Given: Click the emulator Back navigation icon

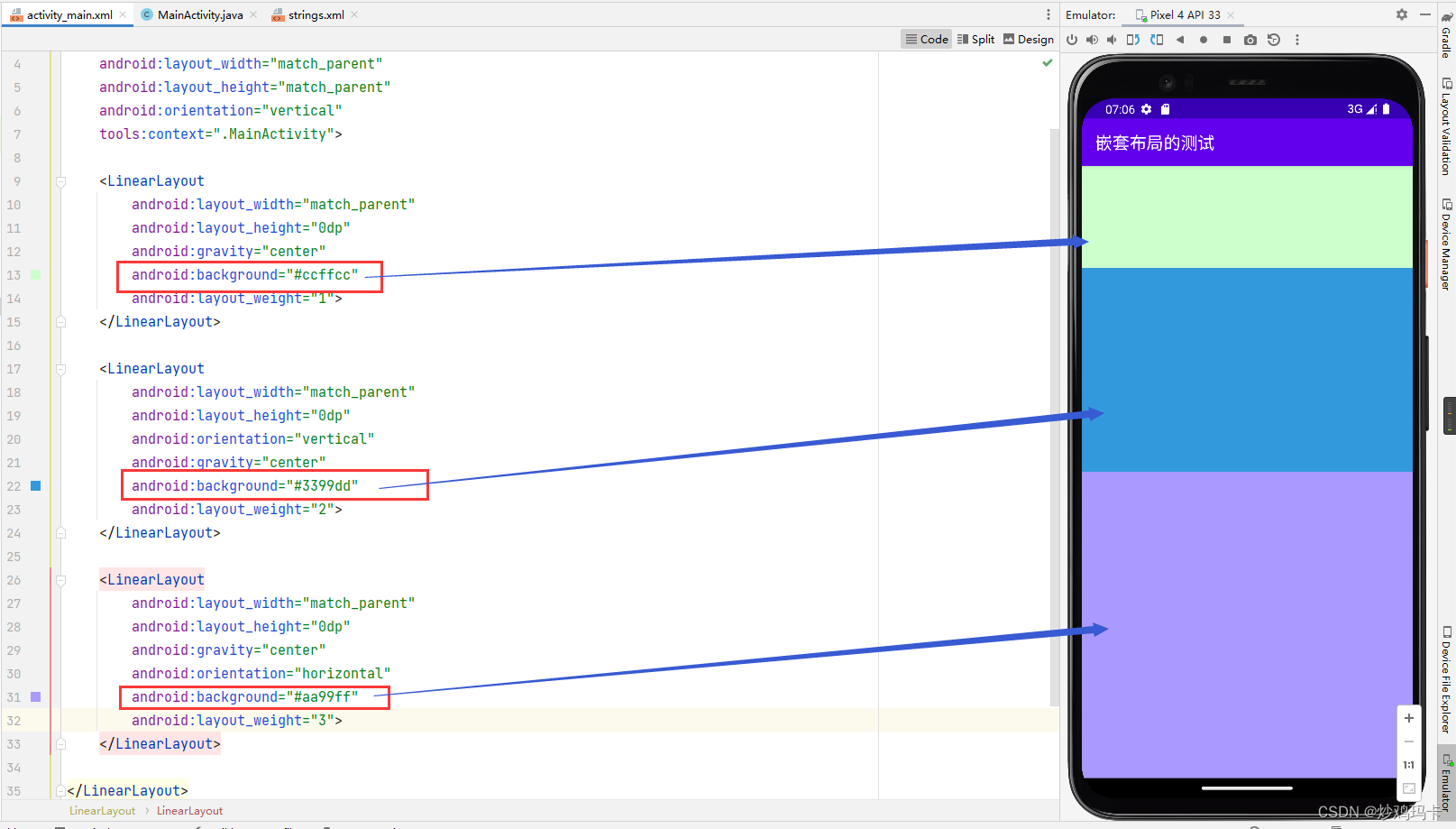Looking at the screenshot, I should [x=1179, y=40].
